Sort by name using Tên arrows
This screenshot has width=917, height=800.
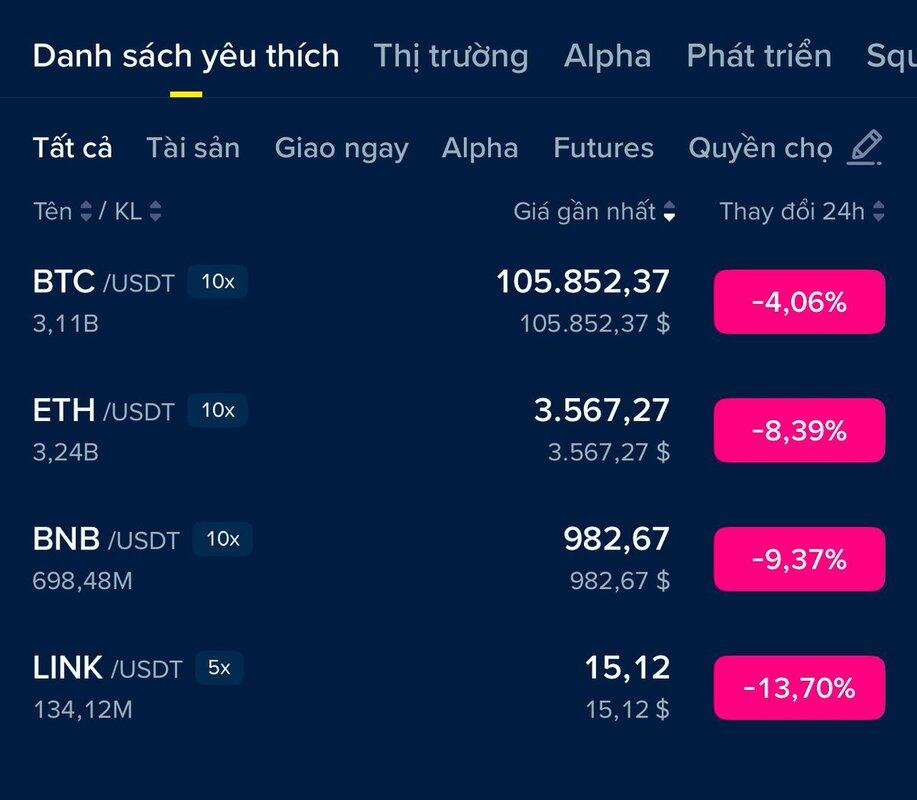coord(86,211)
